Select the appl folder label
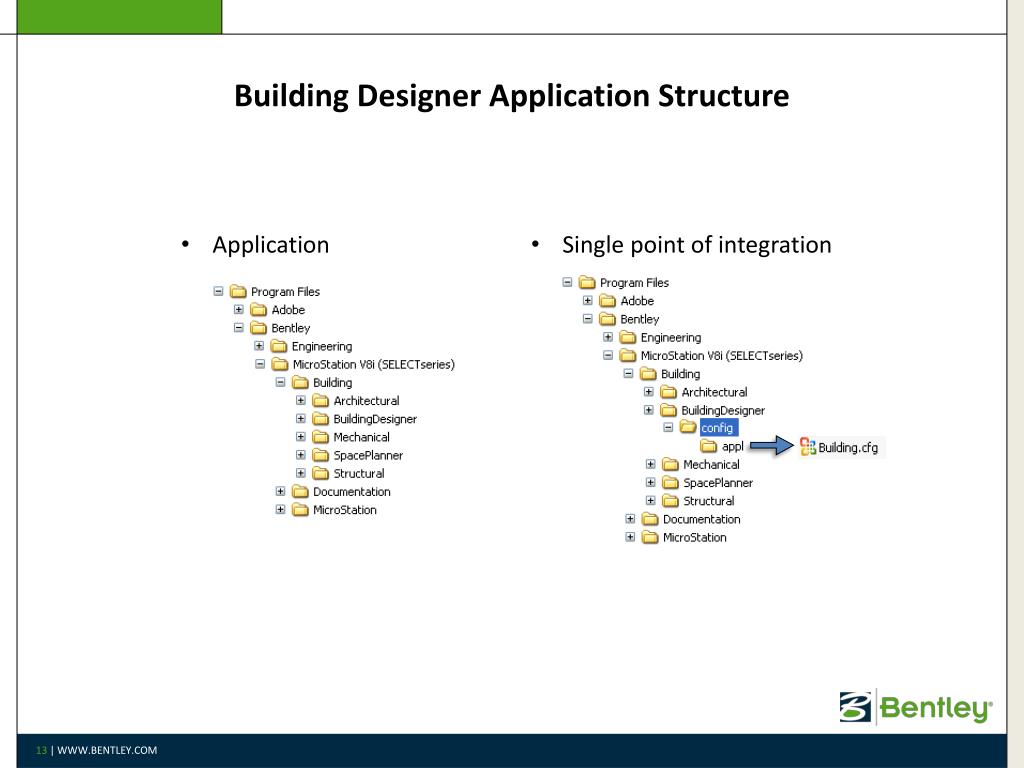 pos(733,447)
